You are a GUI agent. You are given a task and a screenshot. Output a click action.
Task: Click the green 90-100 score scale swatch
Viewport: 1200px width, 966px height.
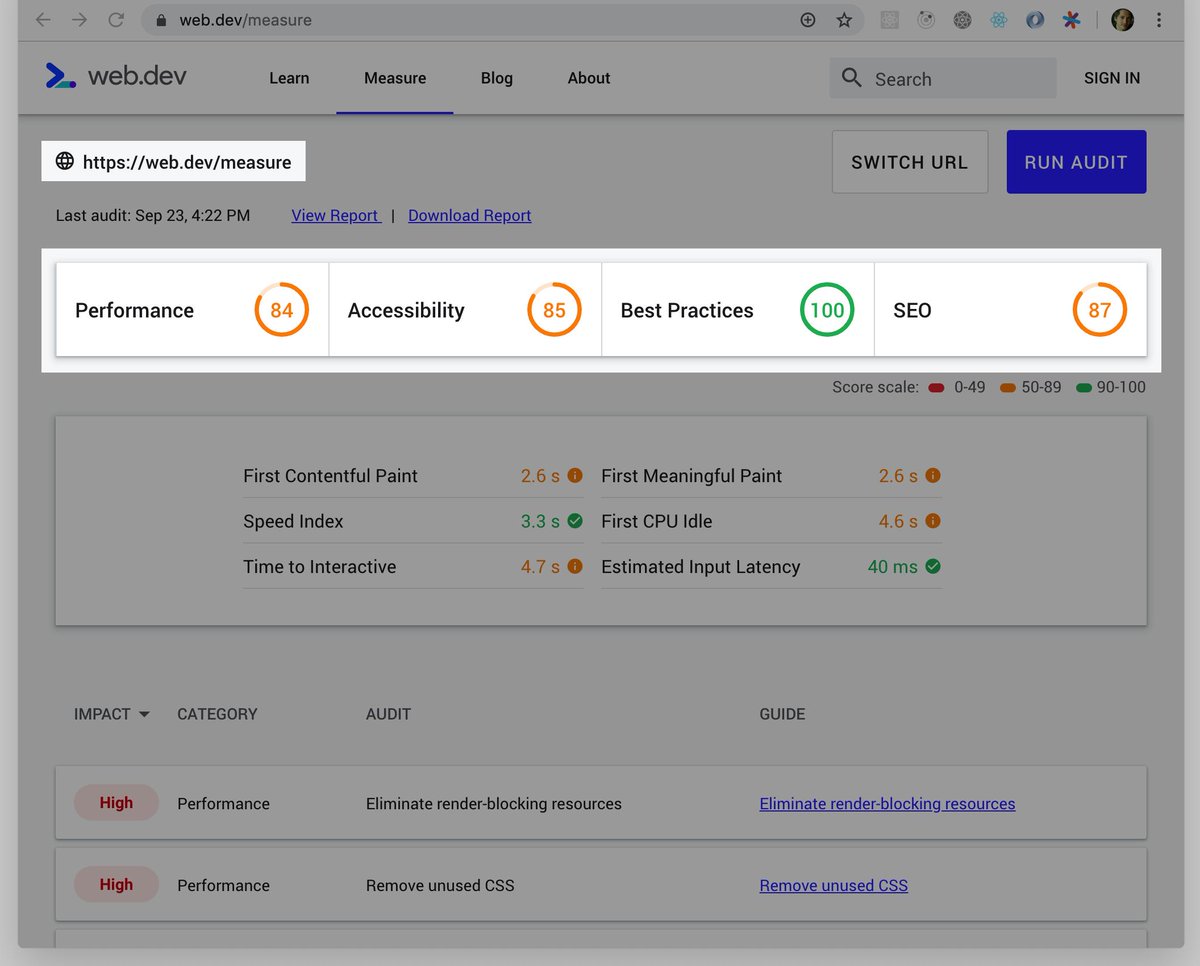(1084, 387)
